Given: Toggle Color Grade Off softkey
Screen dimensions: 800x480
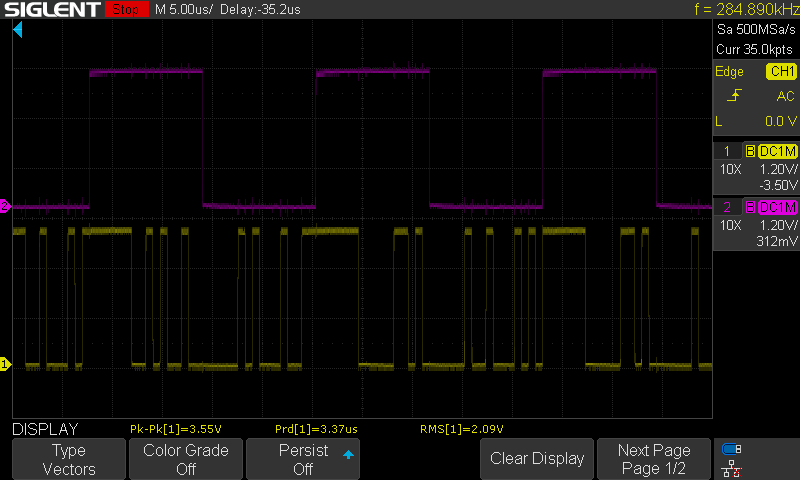Looking at the screenshot, I should pyautogui.click(x=186, y=459).
